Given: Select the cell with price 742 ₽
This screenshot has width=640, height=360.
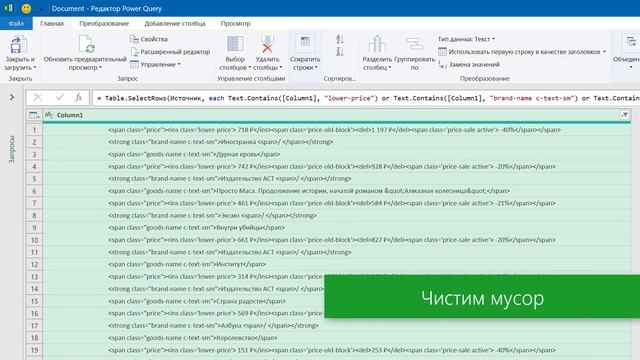Looking at the screenshot, I should [337, 167].
